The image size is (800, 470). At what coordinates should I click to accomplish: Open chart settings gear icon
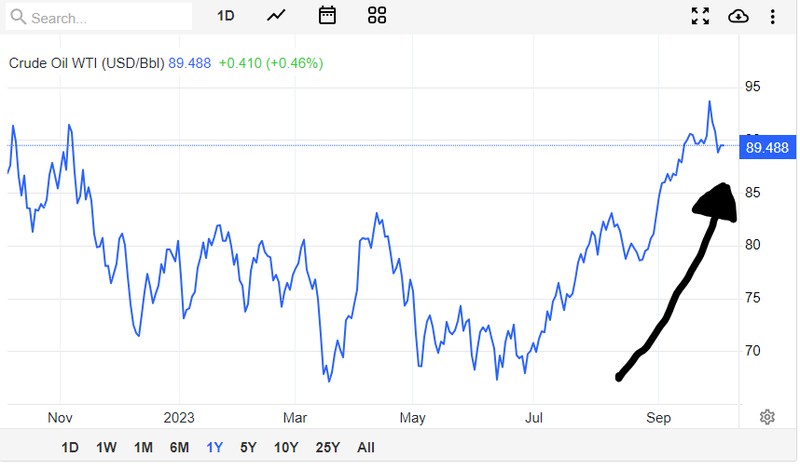[767, 418]
